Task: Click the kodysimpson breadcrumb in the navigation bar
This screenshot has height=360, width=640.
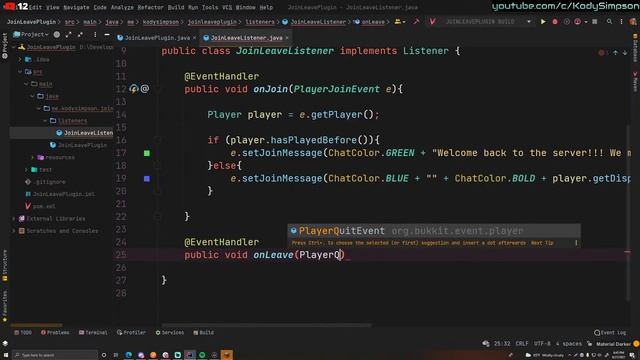Action: [x=160, y=22]
